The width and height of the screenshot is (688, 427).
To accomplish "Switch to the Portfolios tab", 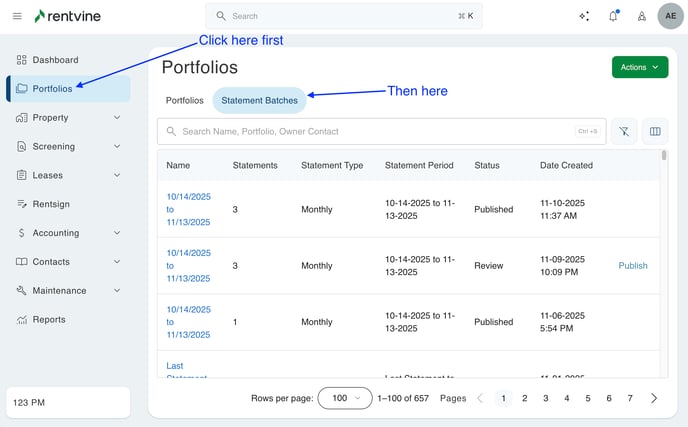I will pyautogui.click(x=184, y=100).
